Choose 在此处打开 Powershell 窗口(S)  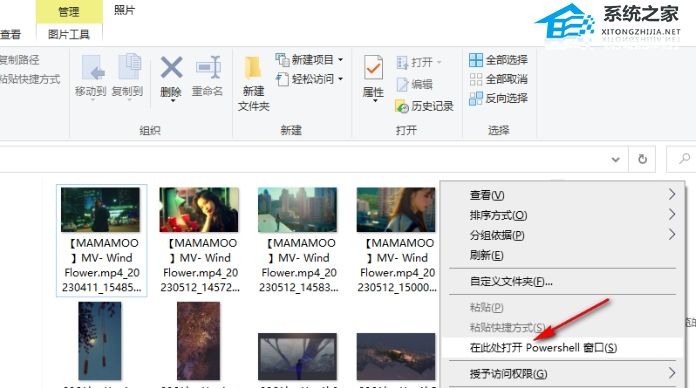point(562,348)
